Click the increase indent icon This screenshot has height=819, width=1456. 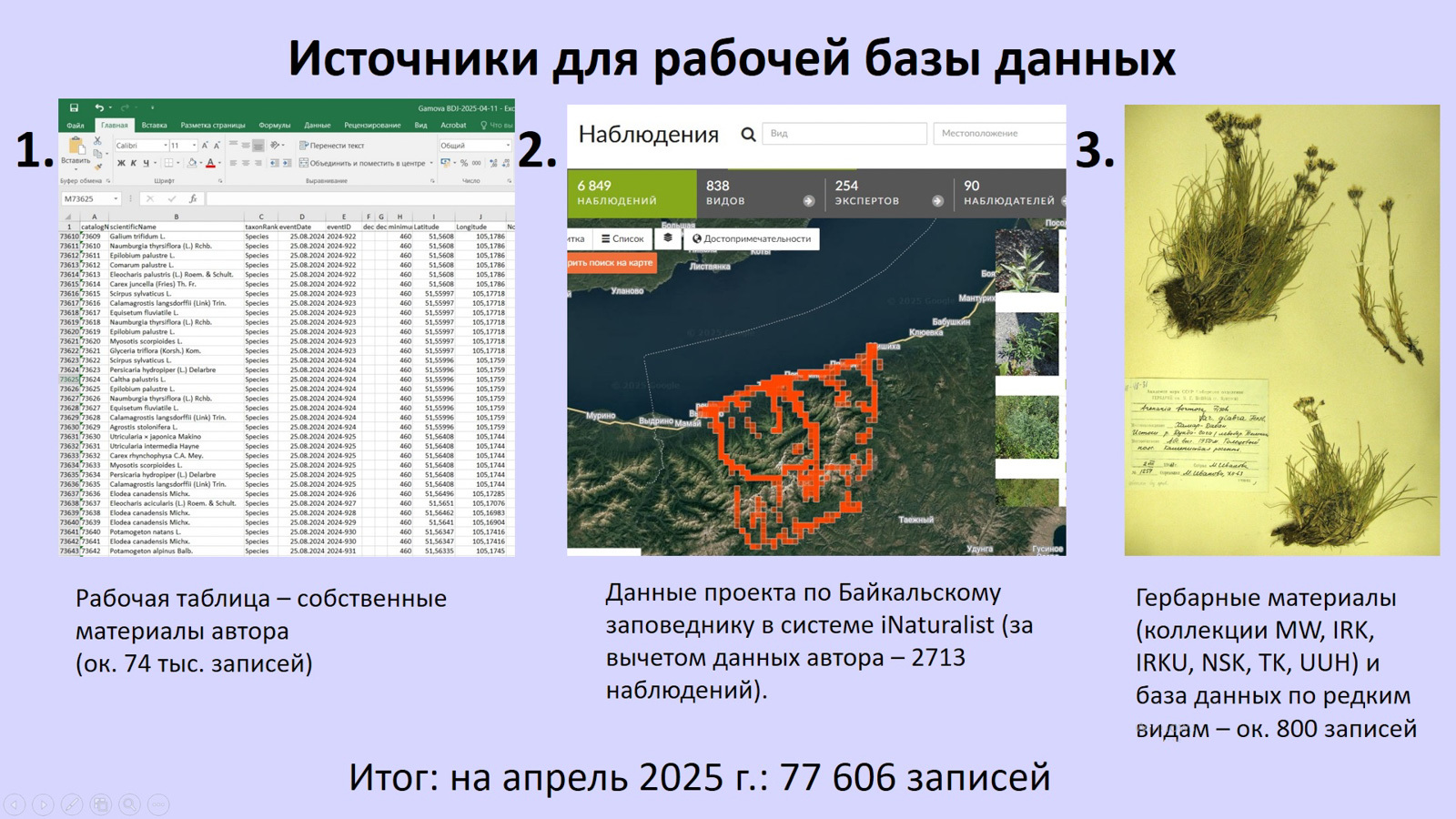pos(288,164)
